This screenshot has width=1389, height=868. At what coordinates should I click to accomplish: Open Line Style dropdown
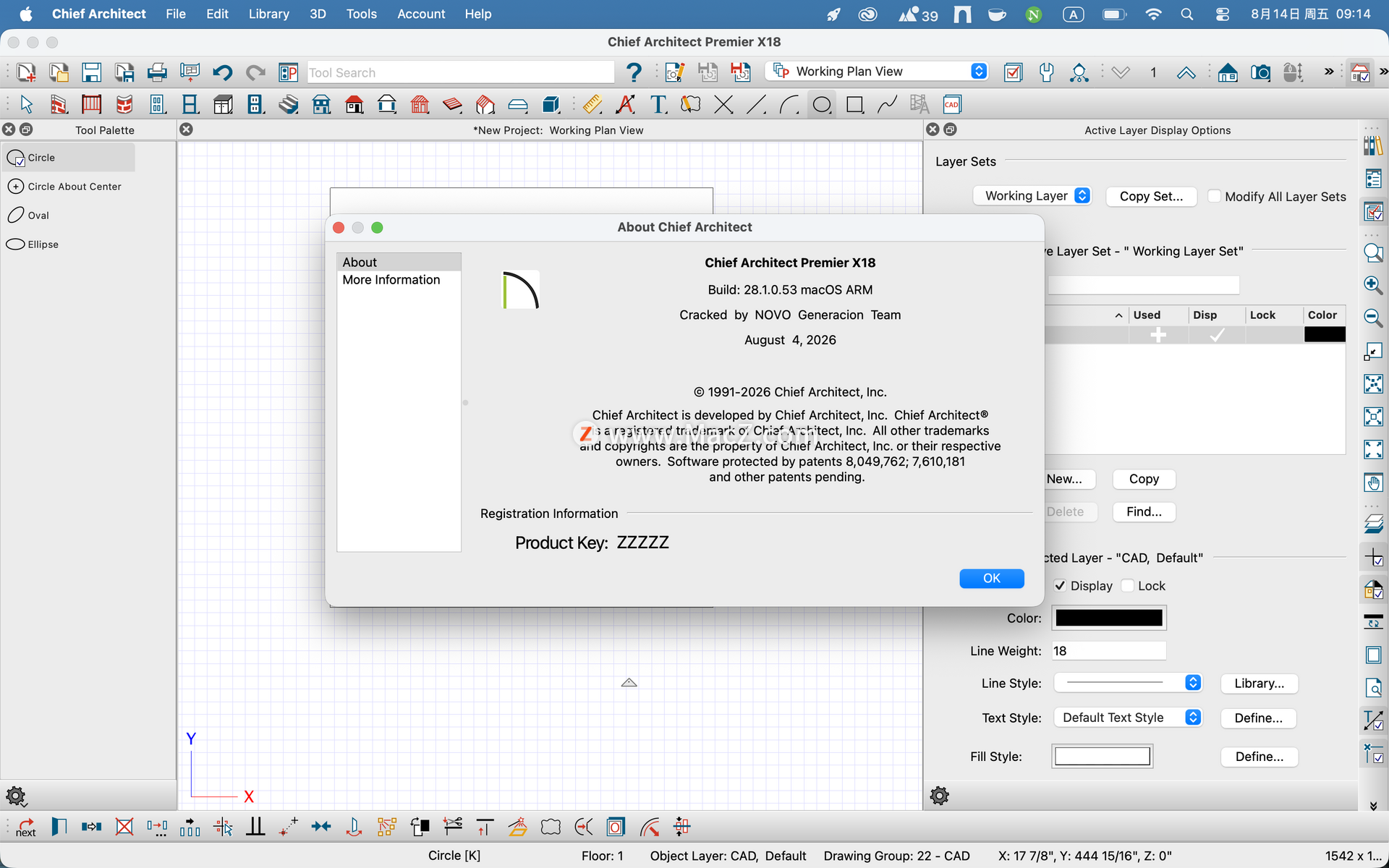pyautogui.click(x=1127, y=683)
